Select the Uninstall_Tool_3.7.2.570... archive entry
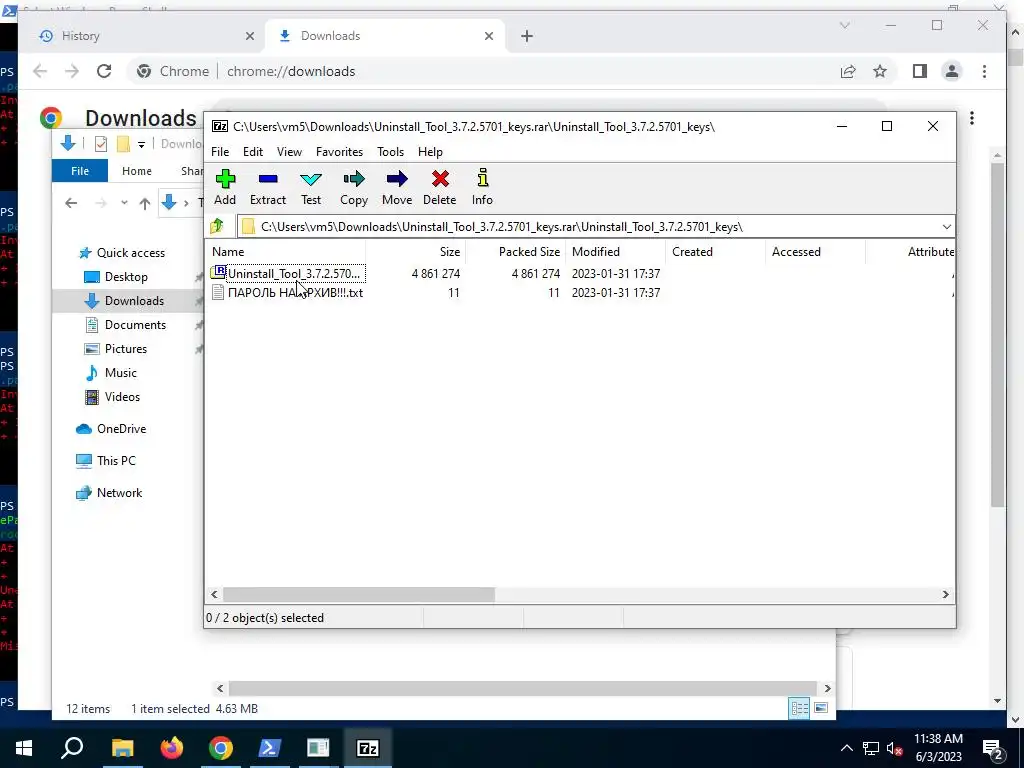Viewport: 1024px width, 768px height. (287, 274)
